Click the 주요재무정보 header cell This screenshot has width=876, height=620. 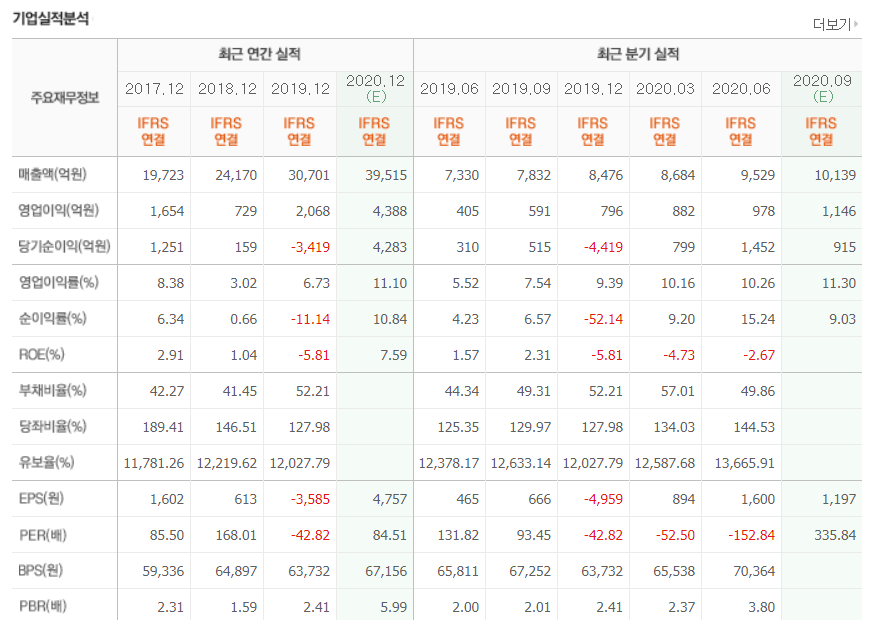pos(64,98)
